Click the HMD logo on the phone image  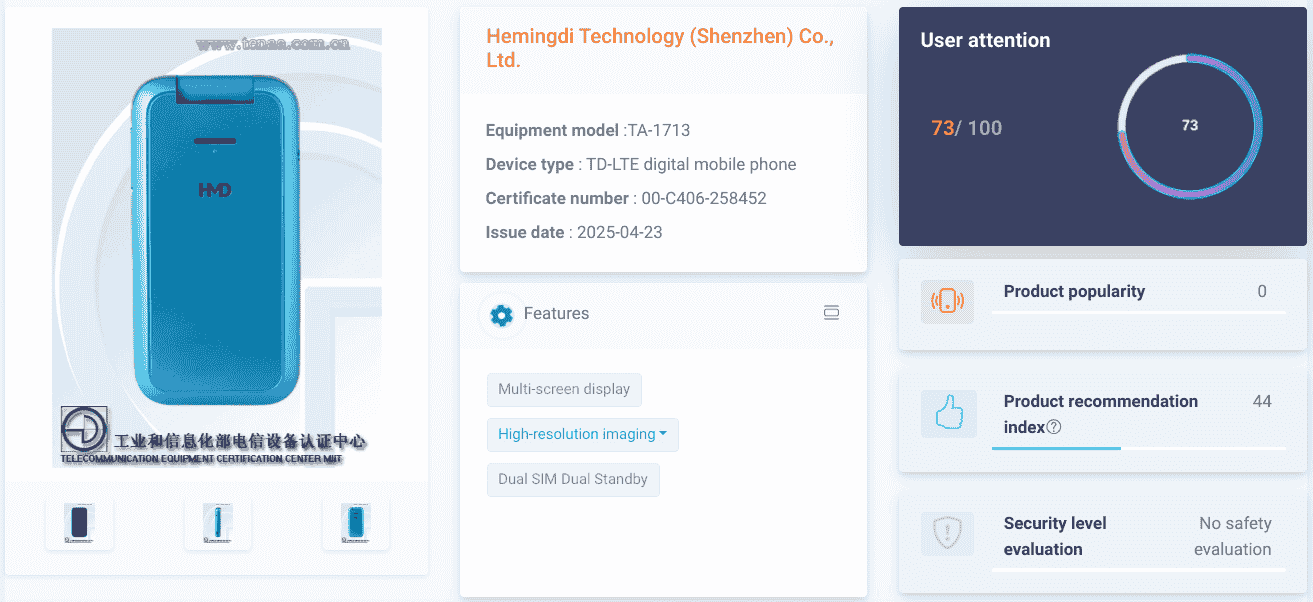215,190
